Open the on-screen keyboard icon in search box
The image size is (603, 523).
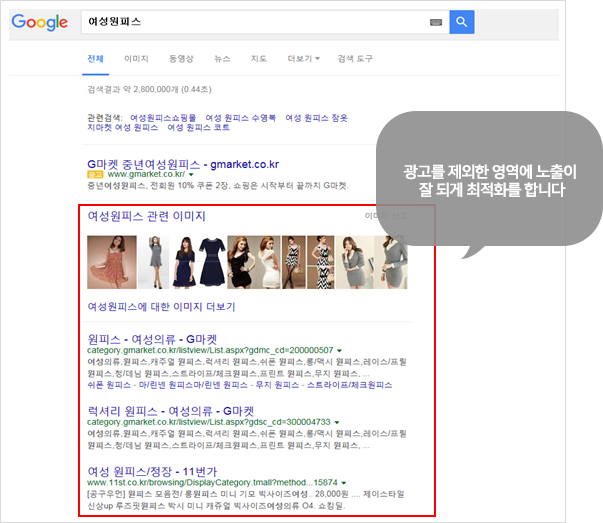point(436,22)
